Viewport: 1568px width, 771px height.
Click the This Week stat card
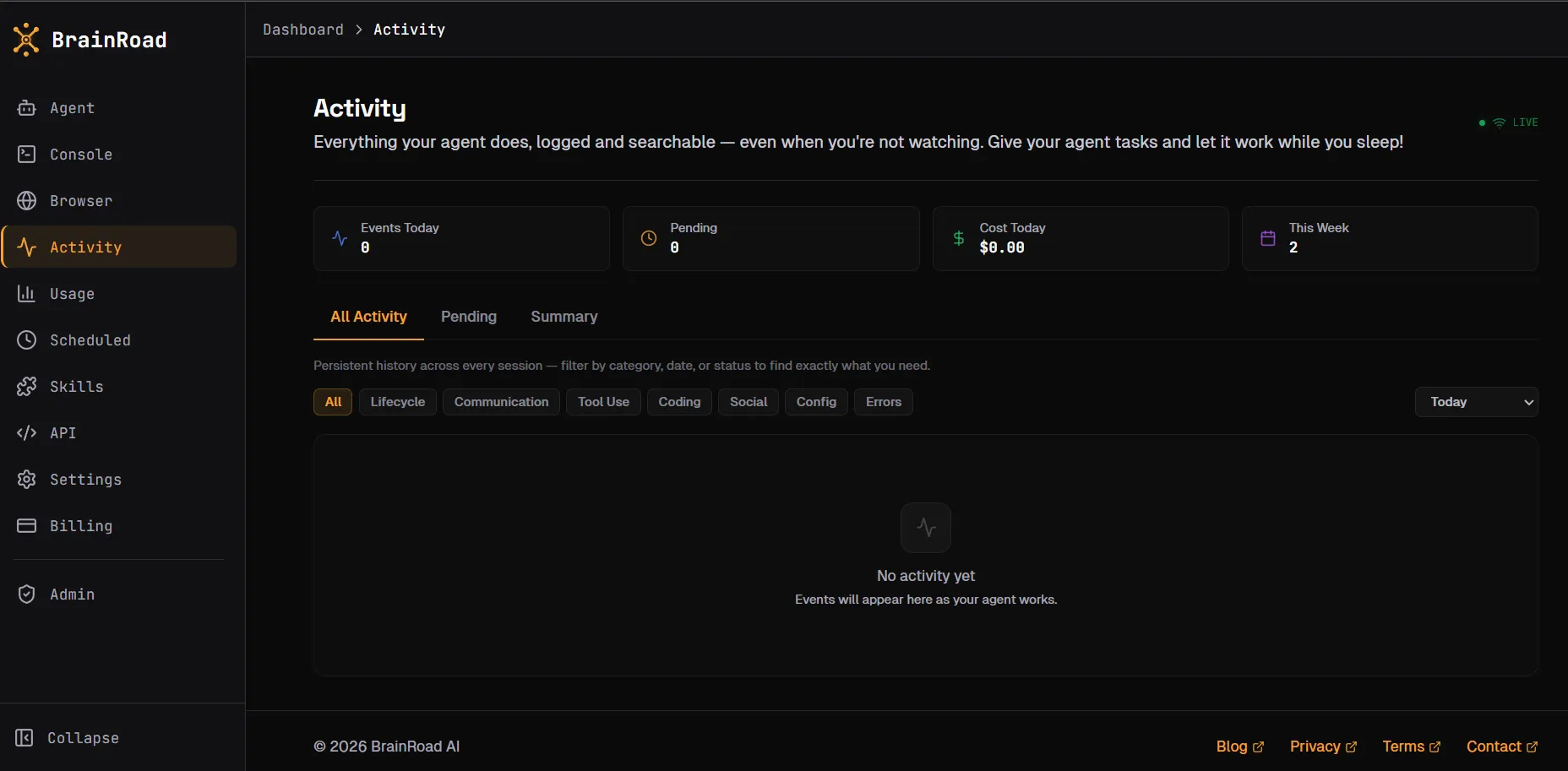(1390, 238)
